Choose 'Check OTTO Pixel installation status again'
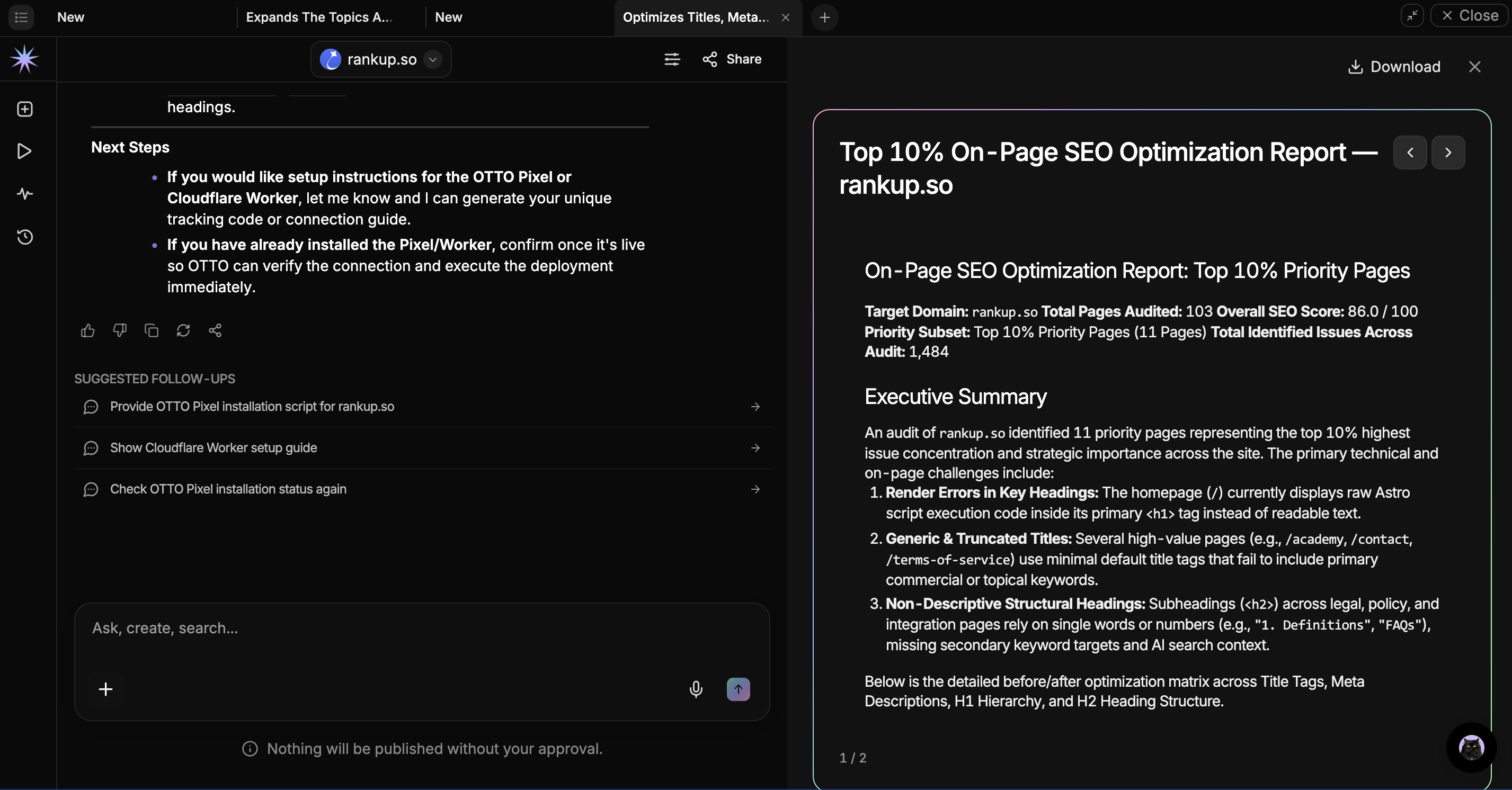 click(422, 489)
